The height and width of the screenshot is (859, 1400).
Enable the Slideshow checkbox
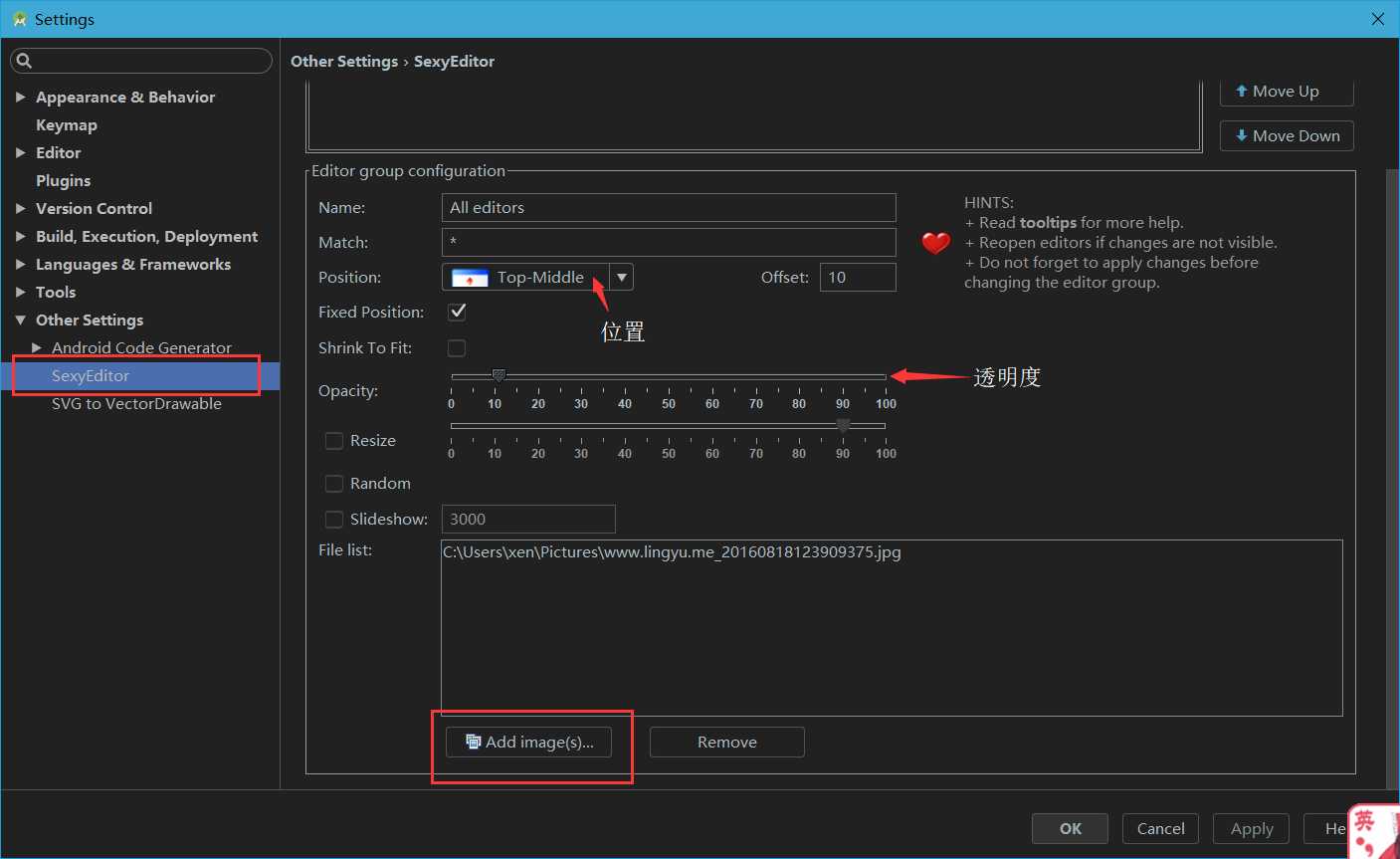tap(334, 519)
